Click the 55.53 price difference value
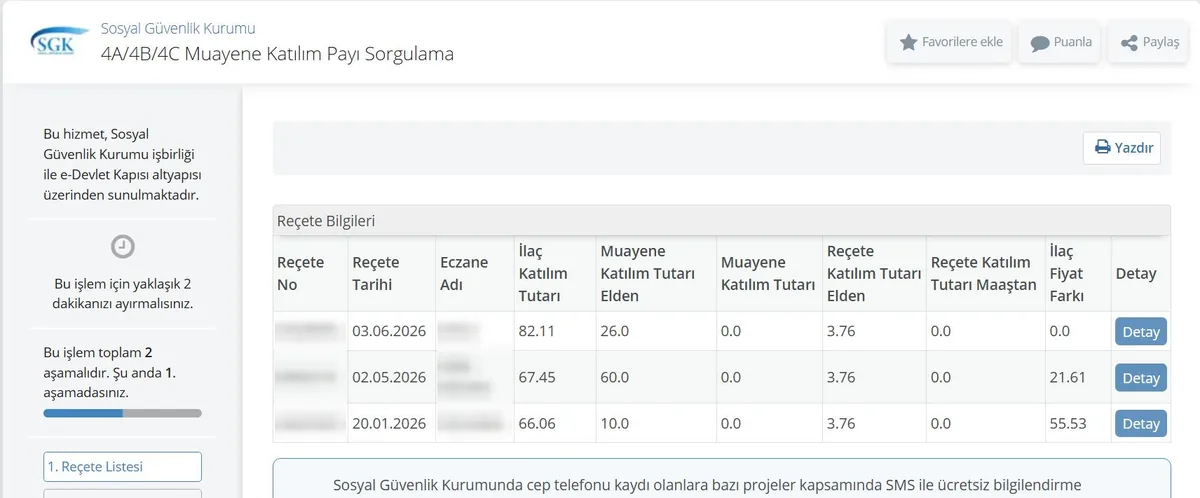Viewport: 1200px width, 498px height. click(1068, 423)
